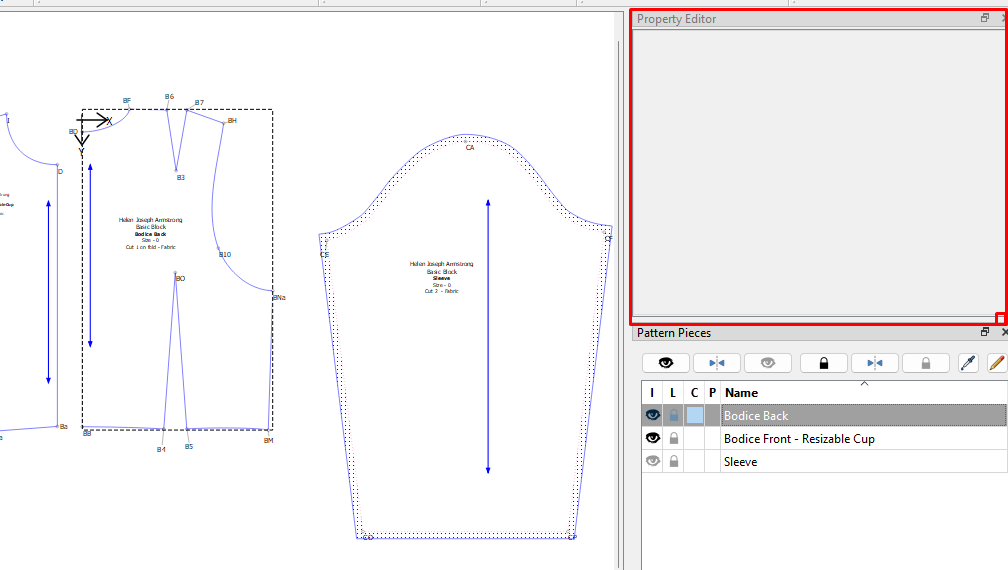This screenshot has height=570, width=1008.
Task: Click the unlock all pieces gray padlock button
Action: 926,363
